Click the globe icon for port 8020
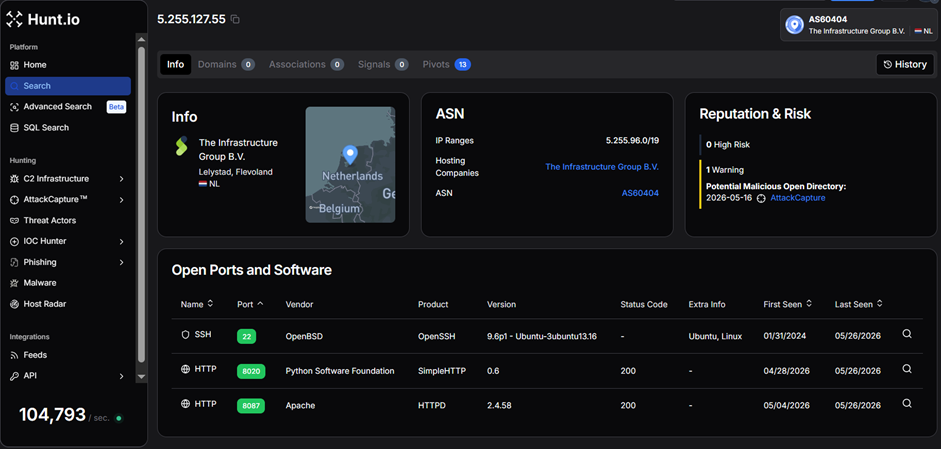This screenshot has height=449, width=941. [185, 369]
